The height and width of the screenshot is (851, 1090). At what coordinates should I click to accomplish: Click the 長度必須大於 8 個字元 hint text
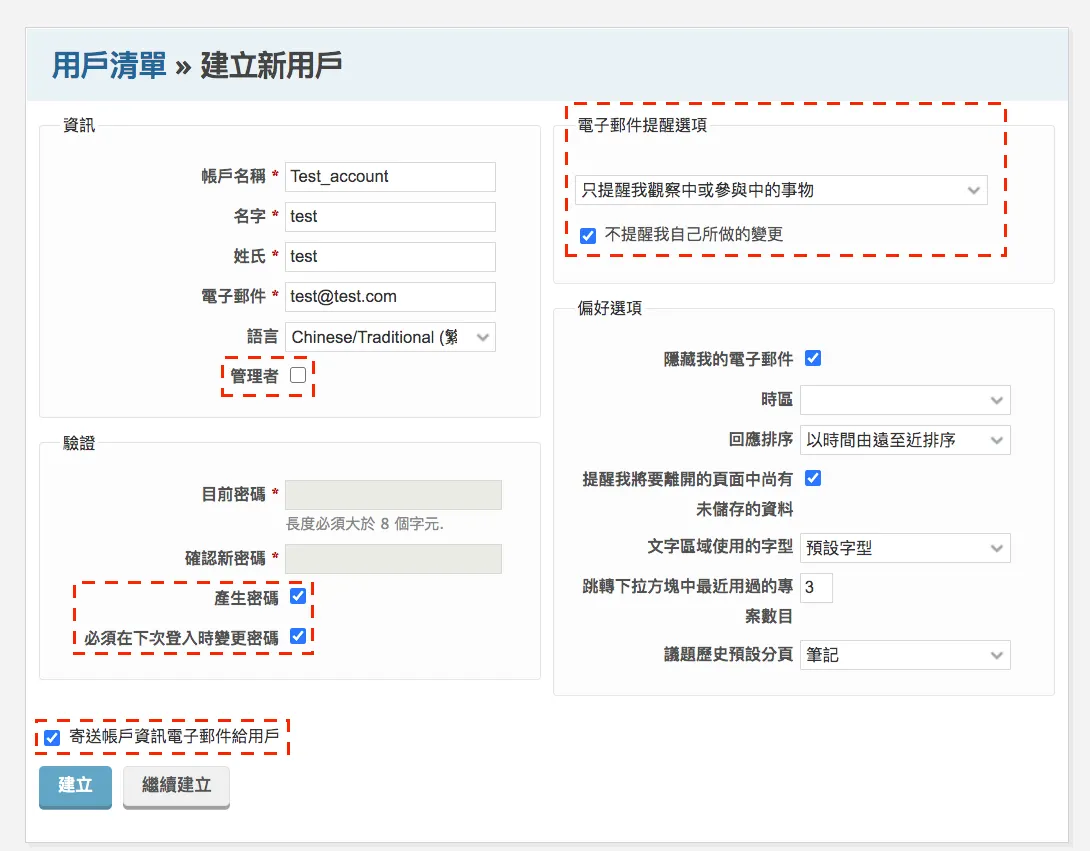[x=365, y=524]
